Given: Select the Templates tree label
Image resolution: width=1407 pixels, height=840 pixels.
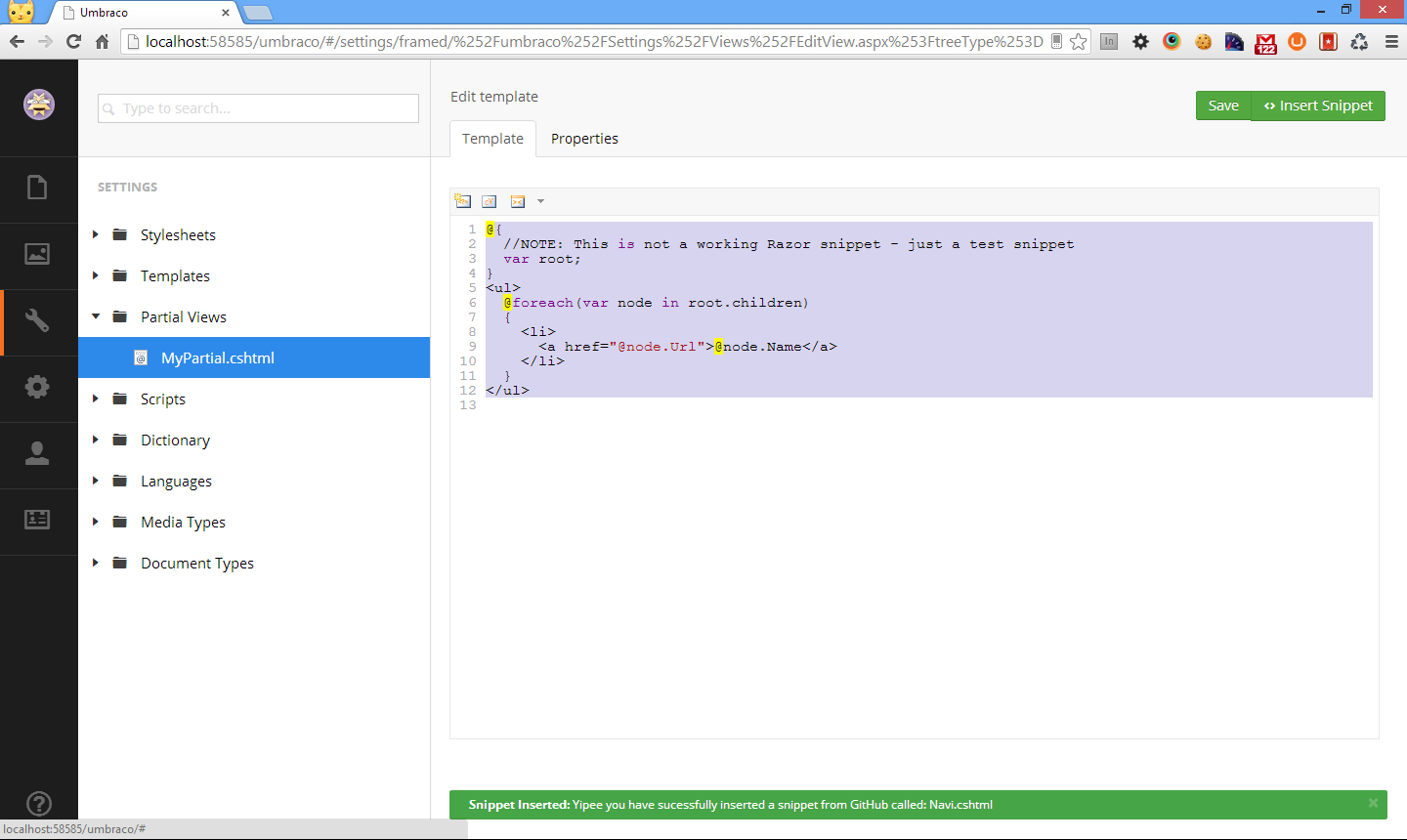Looking at the screenshot, I should [175, 276].
